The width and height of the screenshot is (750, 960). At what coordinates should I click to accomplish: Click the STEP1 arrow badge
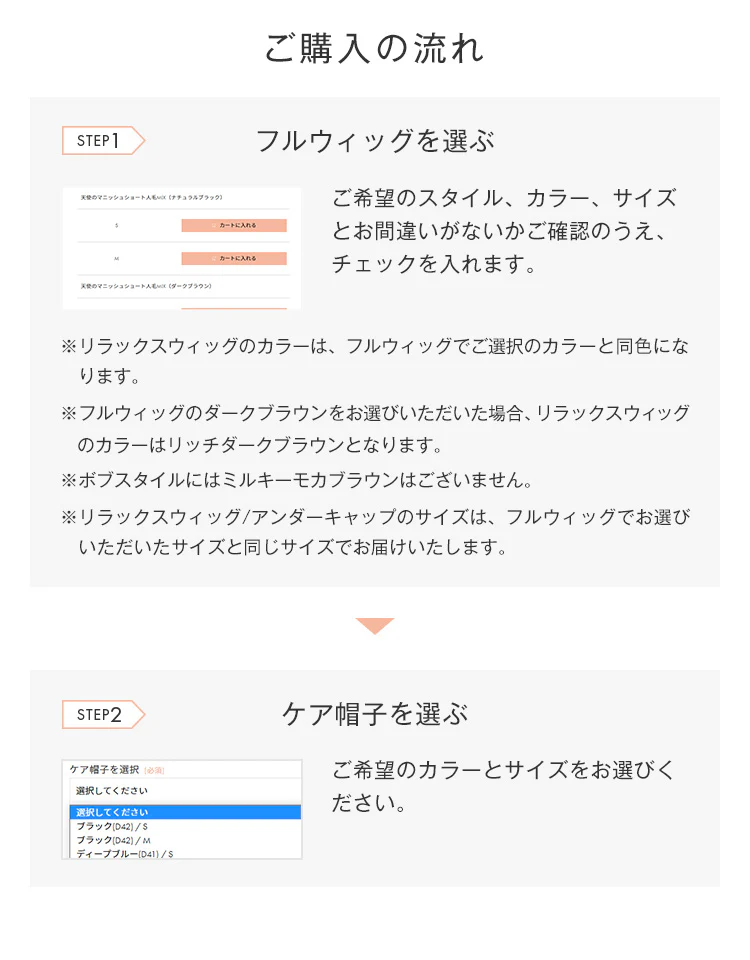pyautogui.click(x=103, y=141)
